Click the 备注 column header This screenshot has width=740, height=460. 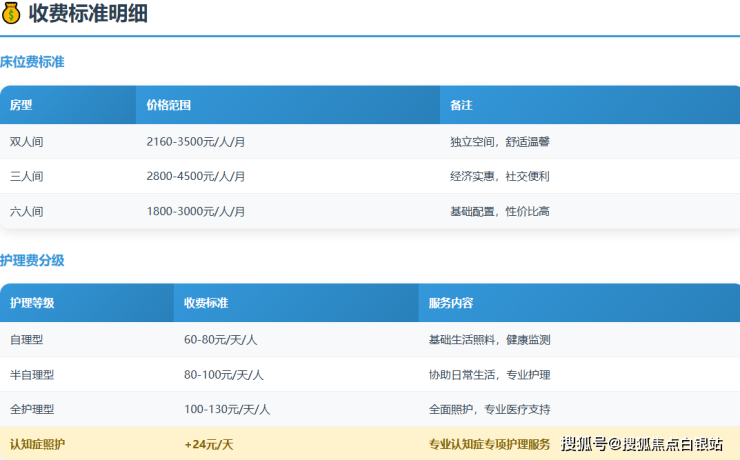(461, 105)
